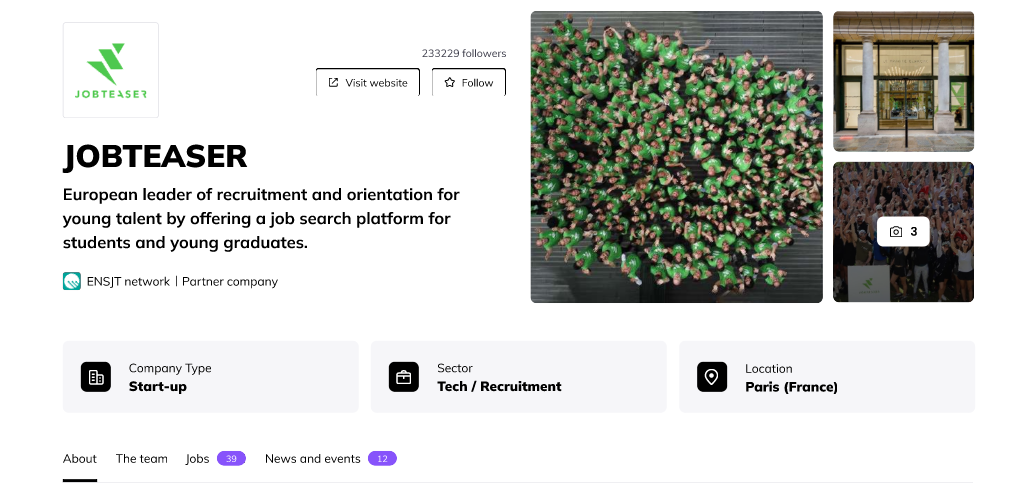
Task: Click the external link icon in Visit website
Action: (x=333, y=82)
